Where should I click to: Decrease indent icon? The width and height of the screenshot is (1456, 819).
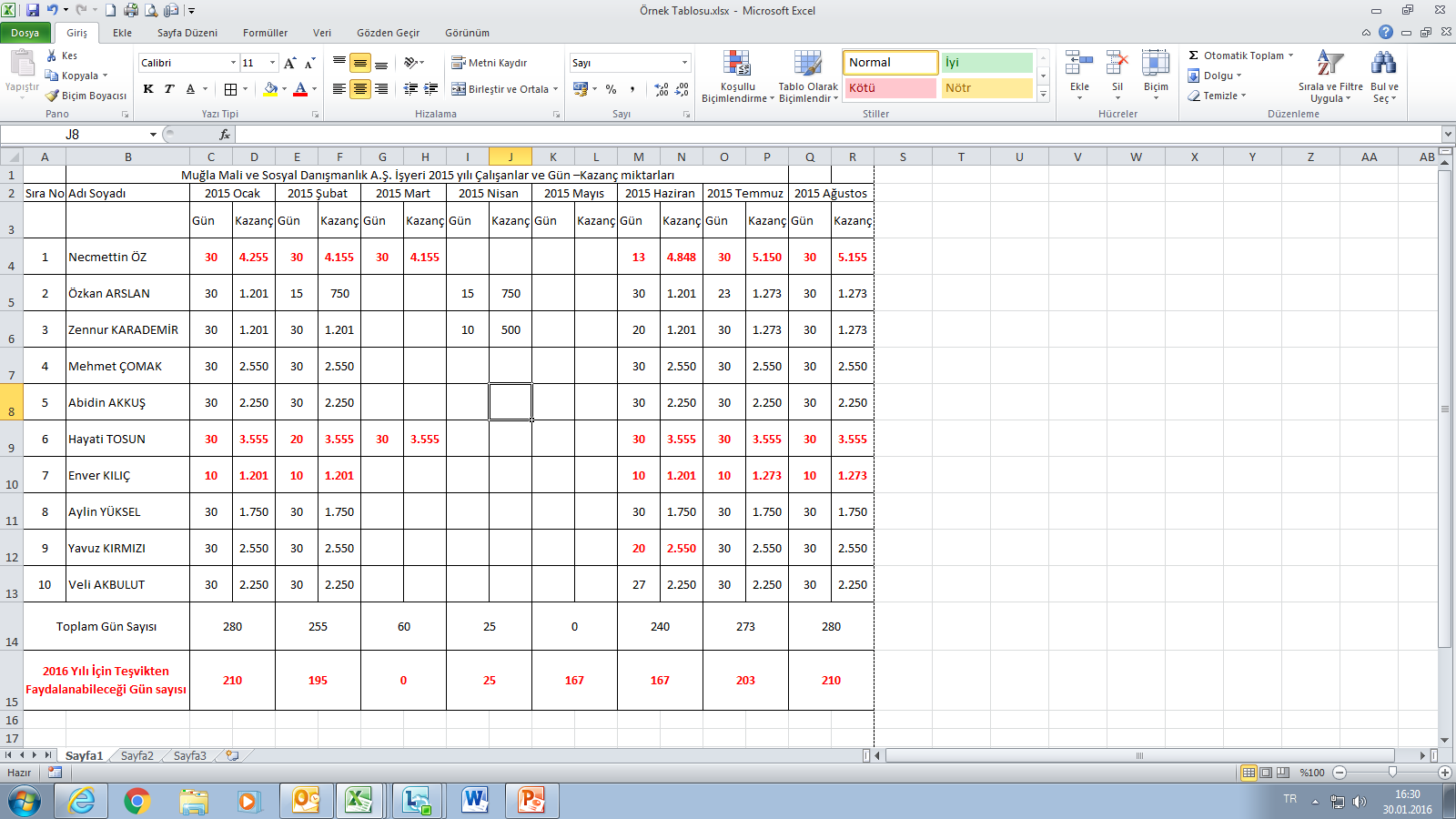410,89
